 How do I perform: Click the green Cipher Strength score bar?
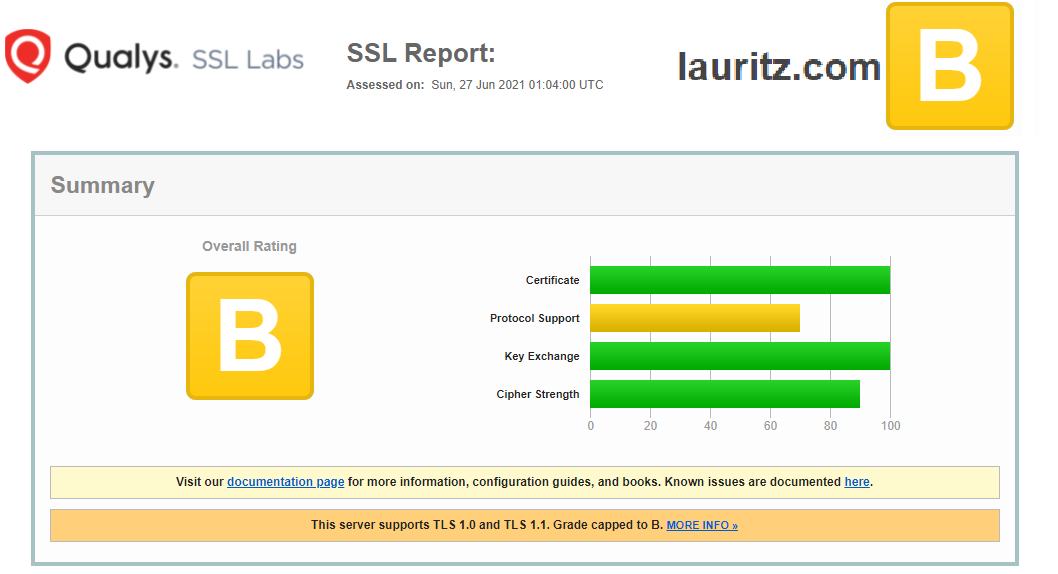click(725, 394)
